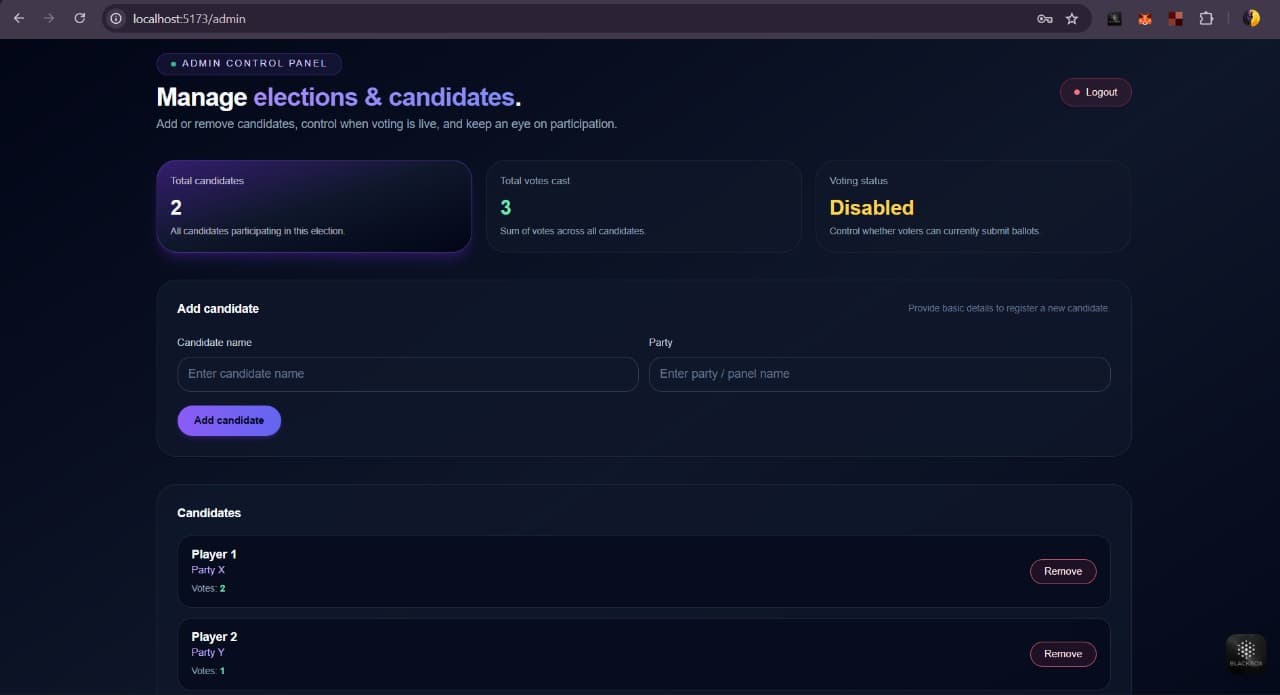1280x695 pixels.
Task: Click the Party X label
Action: 208,570
